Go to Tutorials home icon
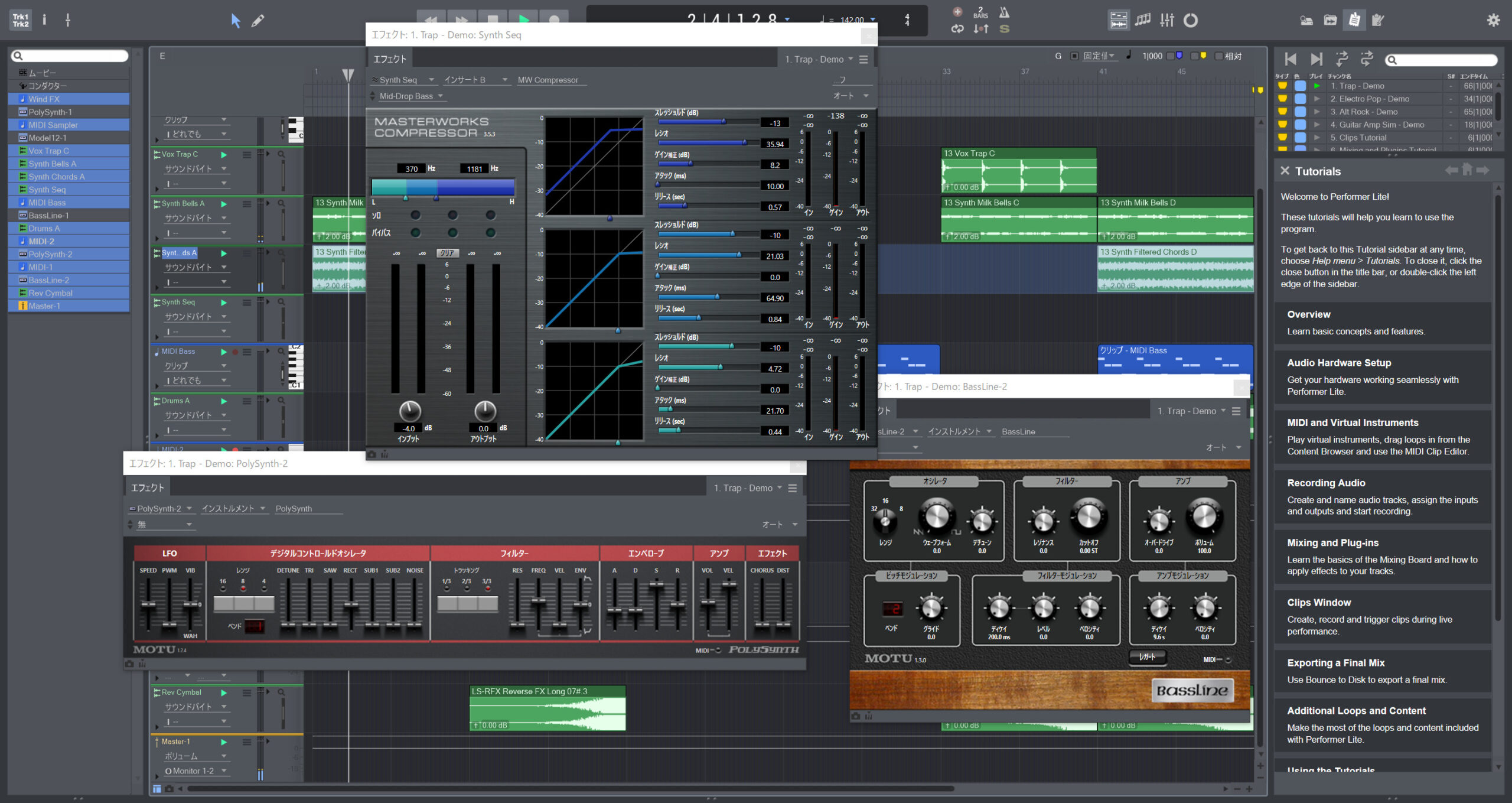1512x803 pixels. point(1467,170)
